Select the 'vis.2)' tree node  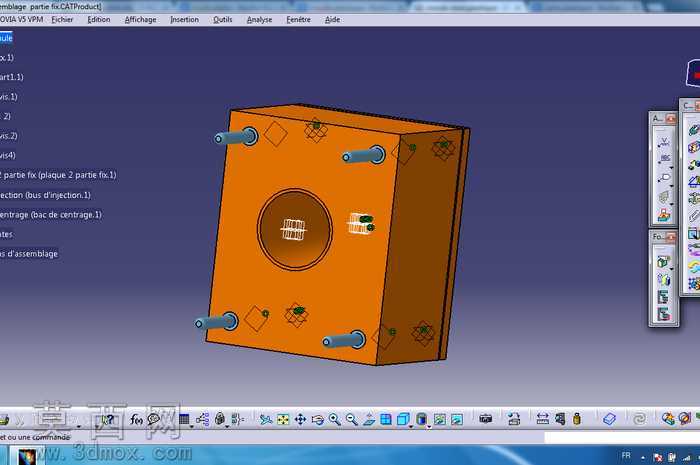(8, 136)
